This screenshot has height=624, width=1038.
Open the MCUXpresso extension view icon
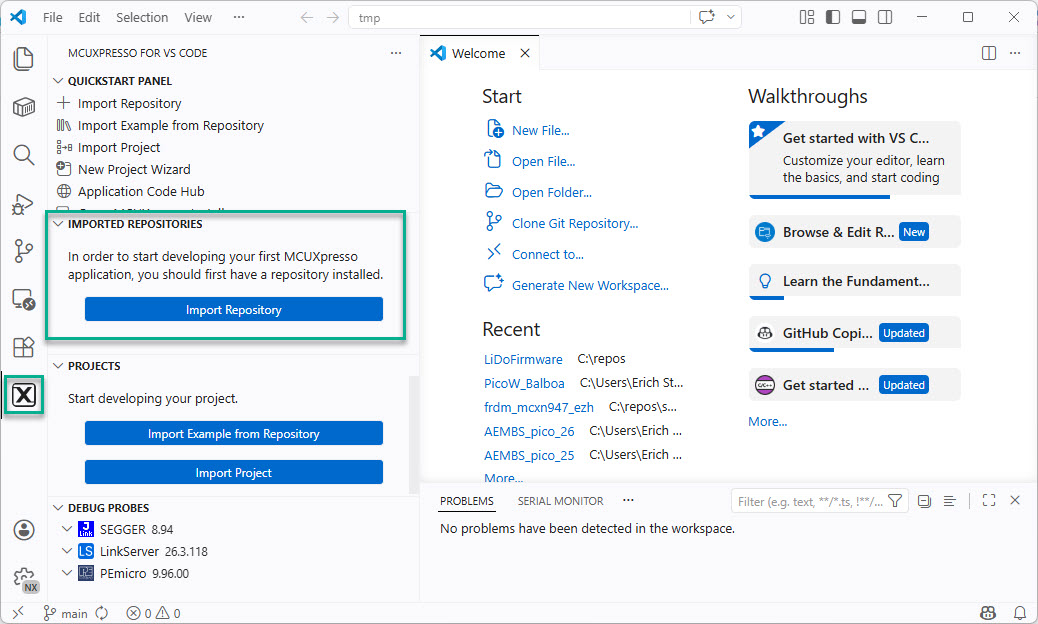tap(24, 395)
